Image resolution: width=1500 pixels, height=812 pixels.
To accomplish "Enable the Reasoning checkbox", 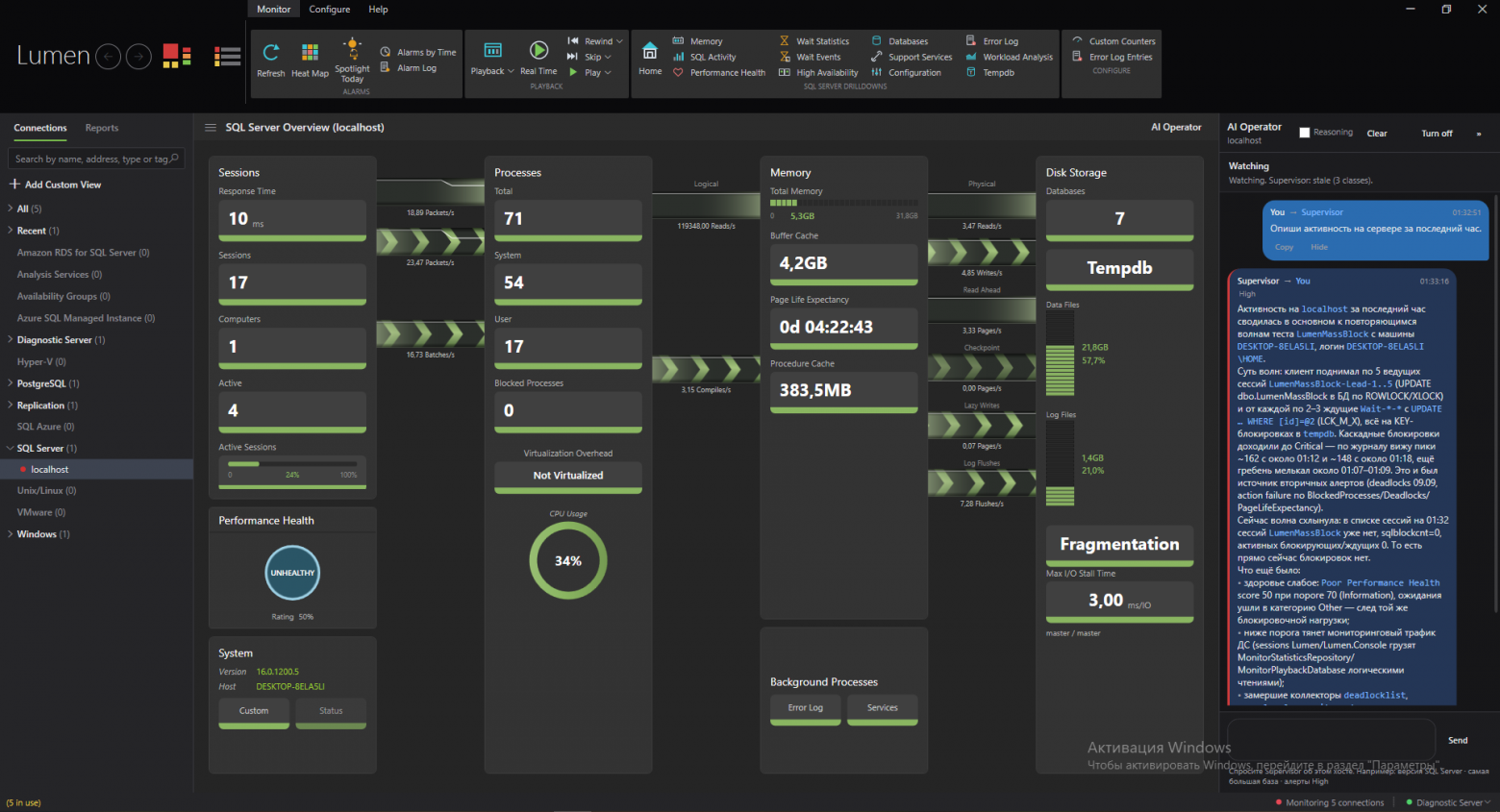I will (x=1305, y=133).
